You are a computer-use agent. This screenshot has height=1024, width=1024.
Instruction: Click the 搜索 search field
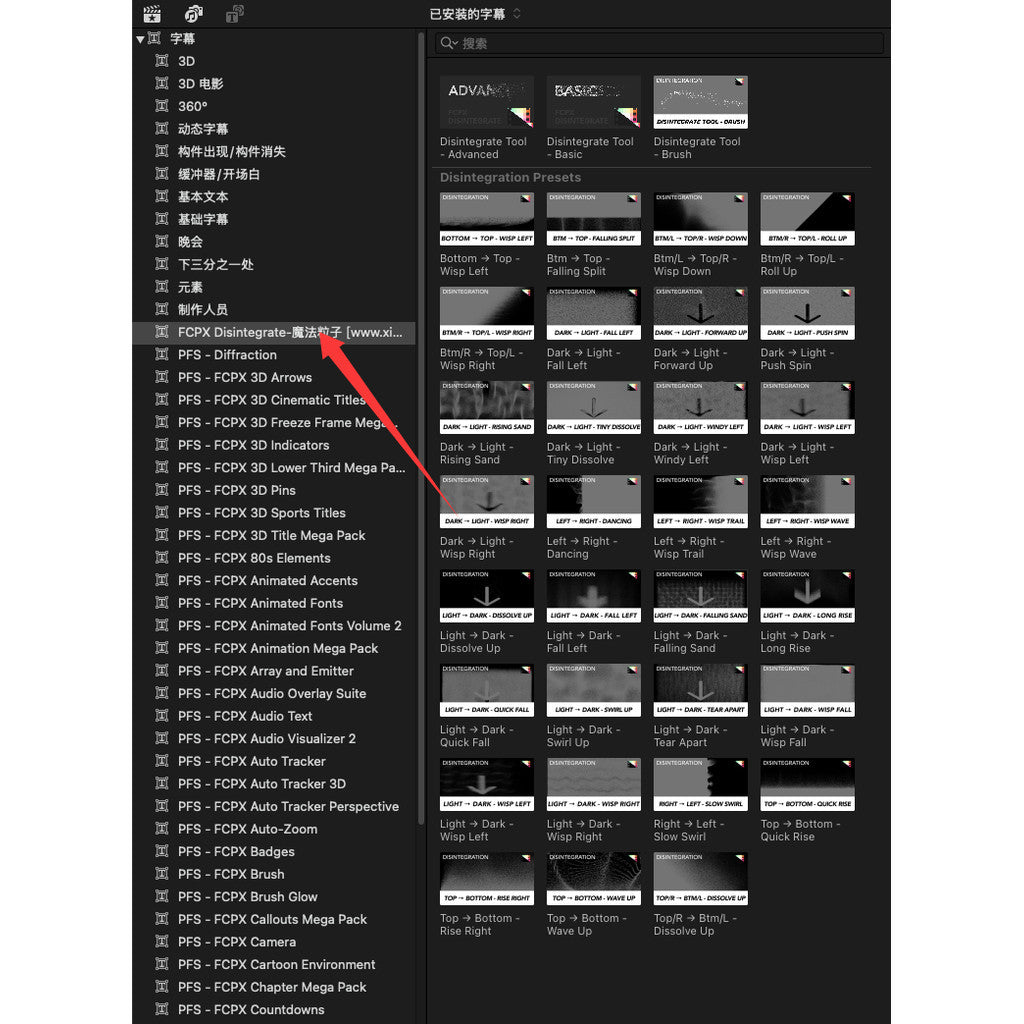pos(660,43)
